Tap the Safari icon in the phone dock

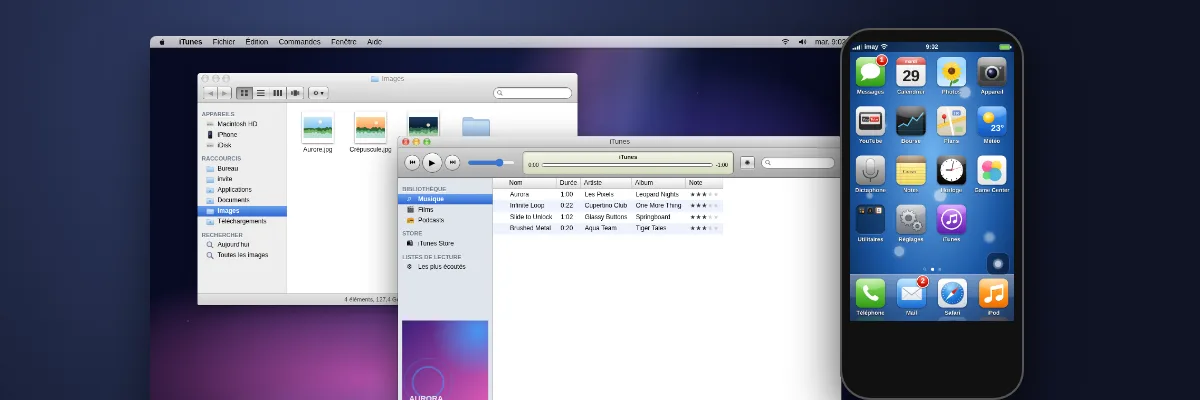[x=952, y=293]
